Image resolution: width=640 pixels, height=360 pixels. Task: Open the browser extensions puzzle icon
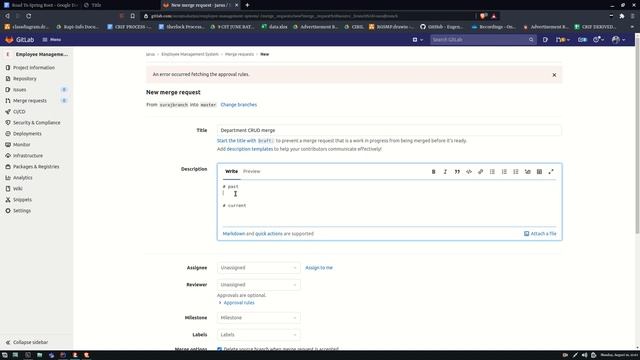click(622, 16)
